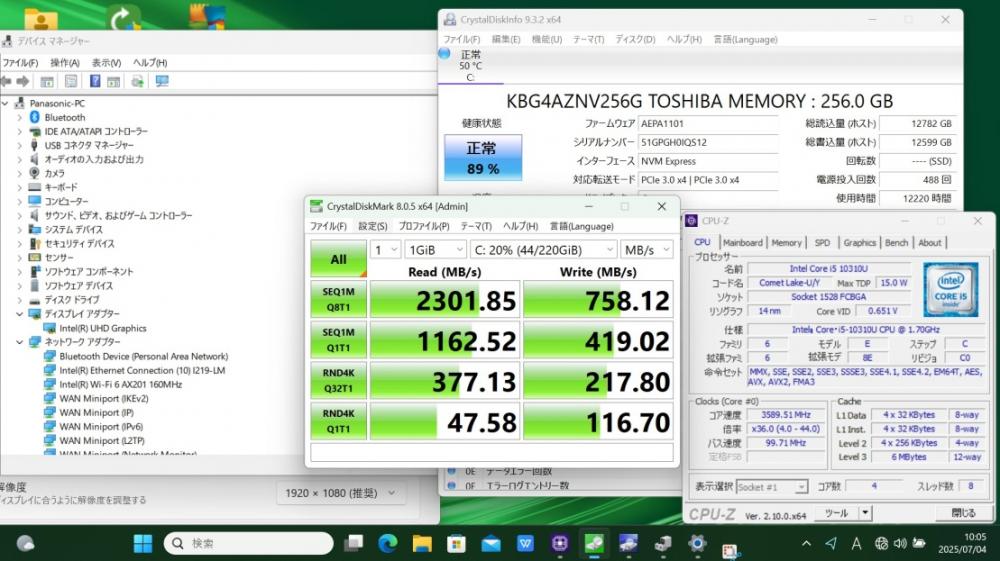Open CrystalDiskInfo 機能(U) menu
Screen dimensions: 1000x561
click(547, 40)
